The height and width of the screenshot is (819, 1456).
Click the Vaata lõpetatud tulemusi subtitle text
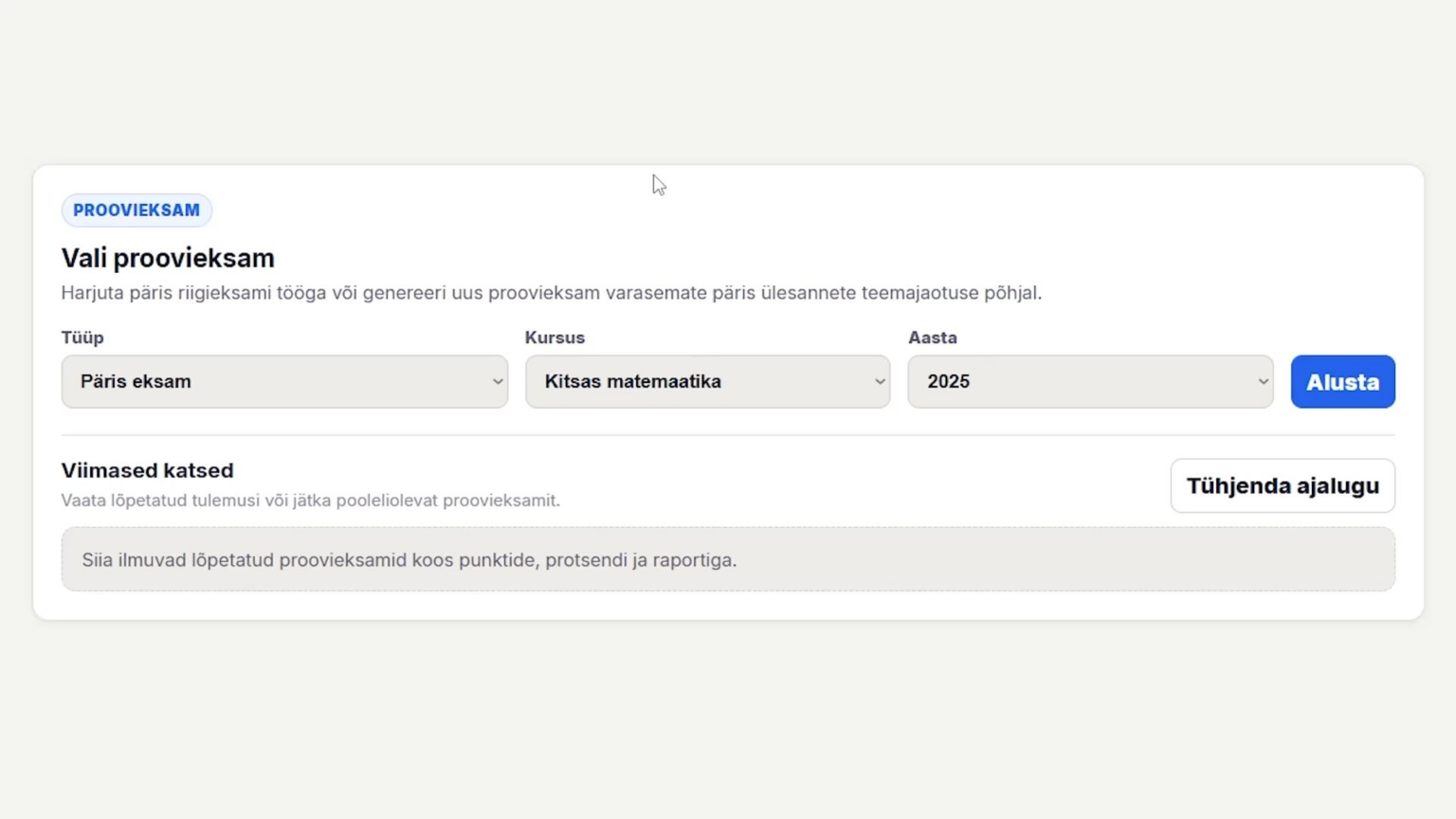pyautogui.click(x=311, y=500)
